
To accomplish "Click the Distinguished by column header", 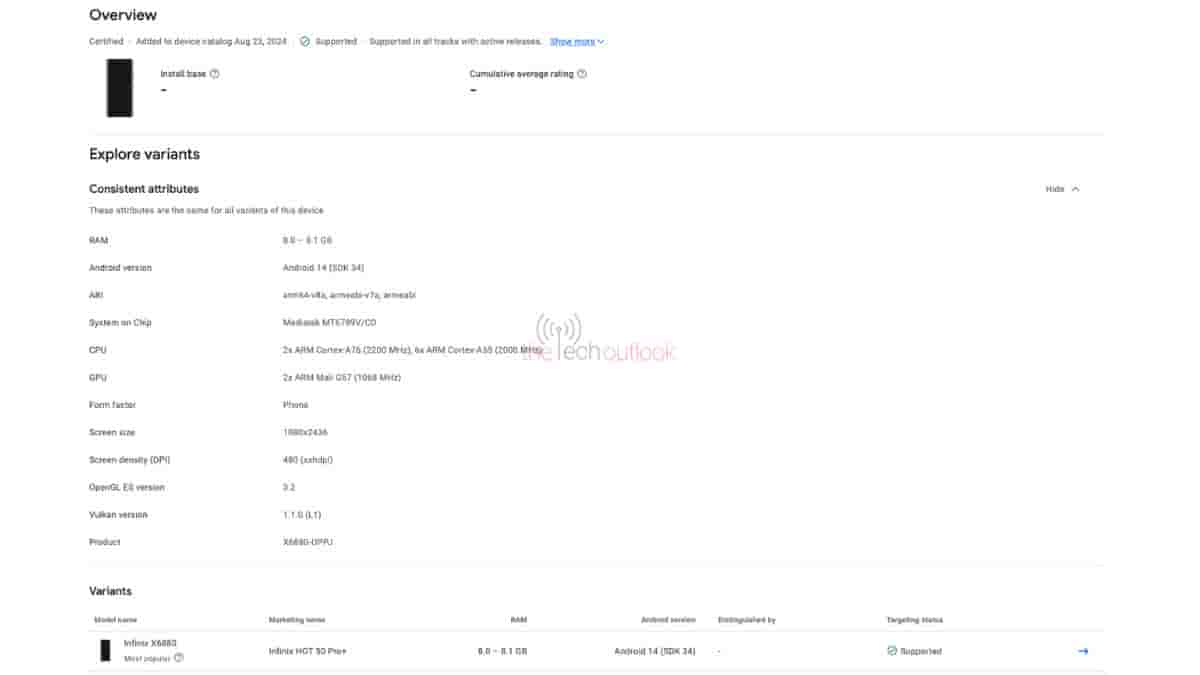I will (x=747, y=620).
